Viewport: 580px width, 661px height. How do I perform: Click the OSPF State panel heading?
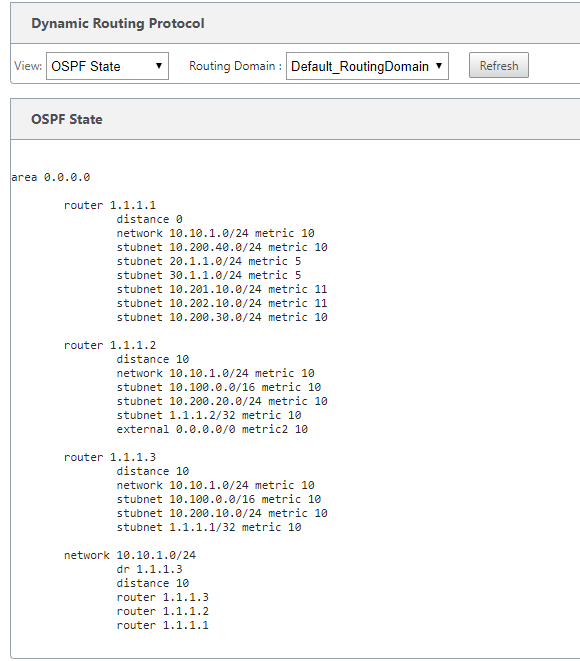(x=67, y=119)
